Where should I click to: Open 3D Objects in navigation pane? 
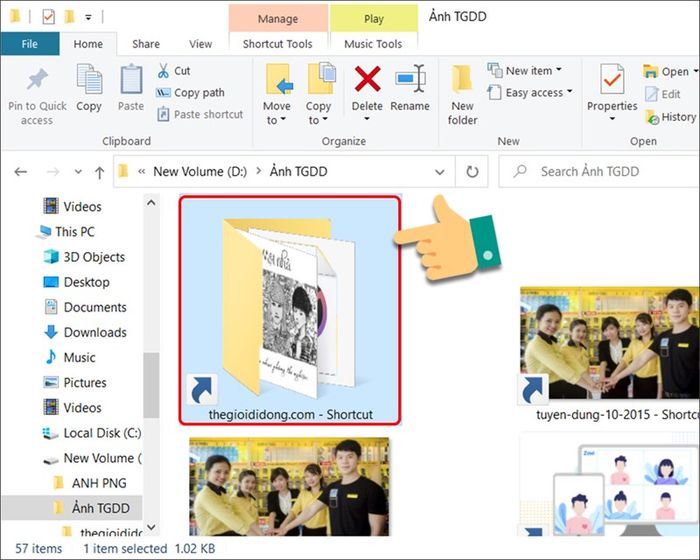(x=84, y=257)
